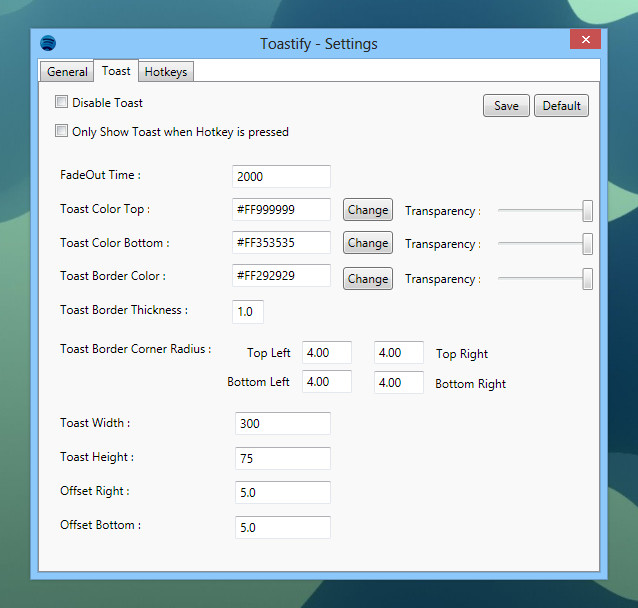Image resolution: width=638 pixels, height=608 pixels.
Task: Focus the FadeOut Time field
Action: point(281,176)
